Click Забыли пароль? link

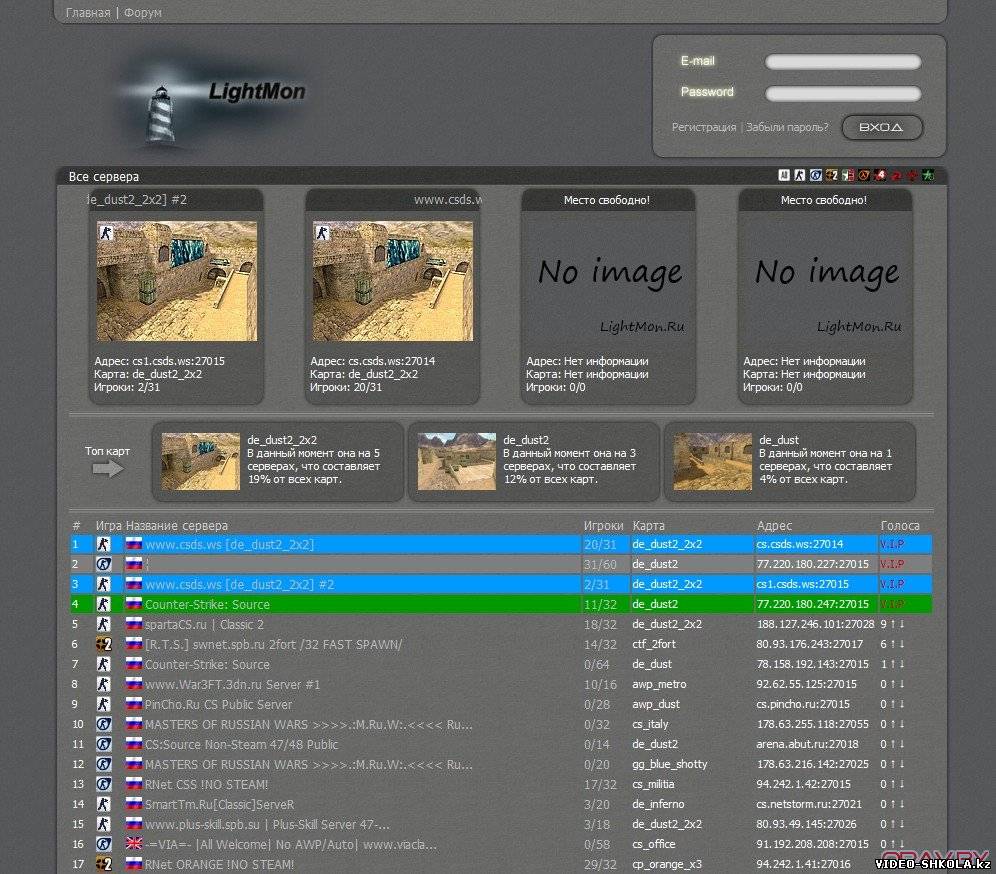coord(787,127)
